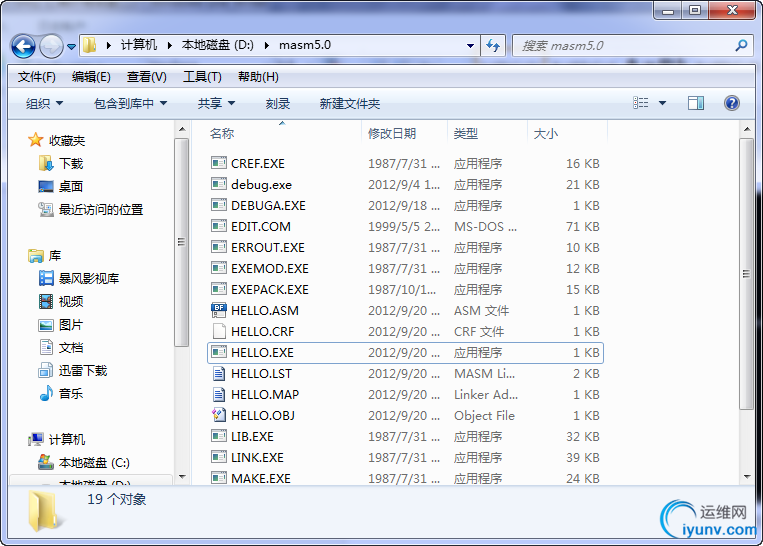The width and height of the screenshot is (763, 546).
Task: Select the HELLO.MAP document icon
Action: tap(219, 394)
